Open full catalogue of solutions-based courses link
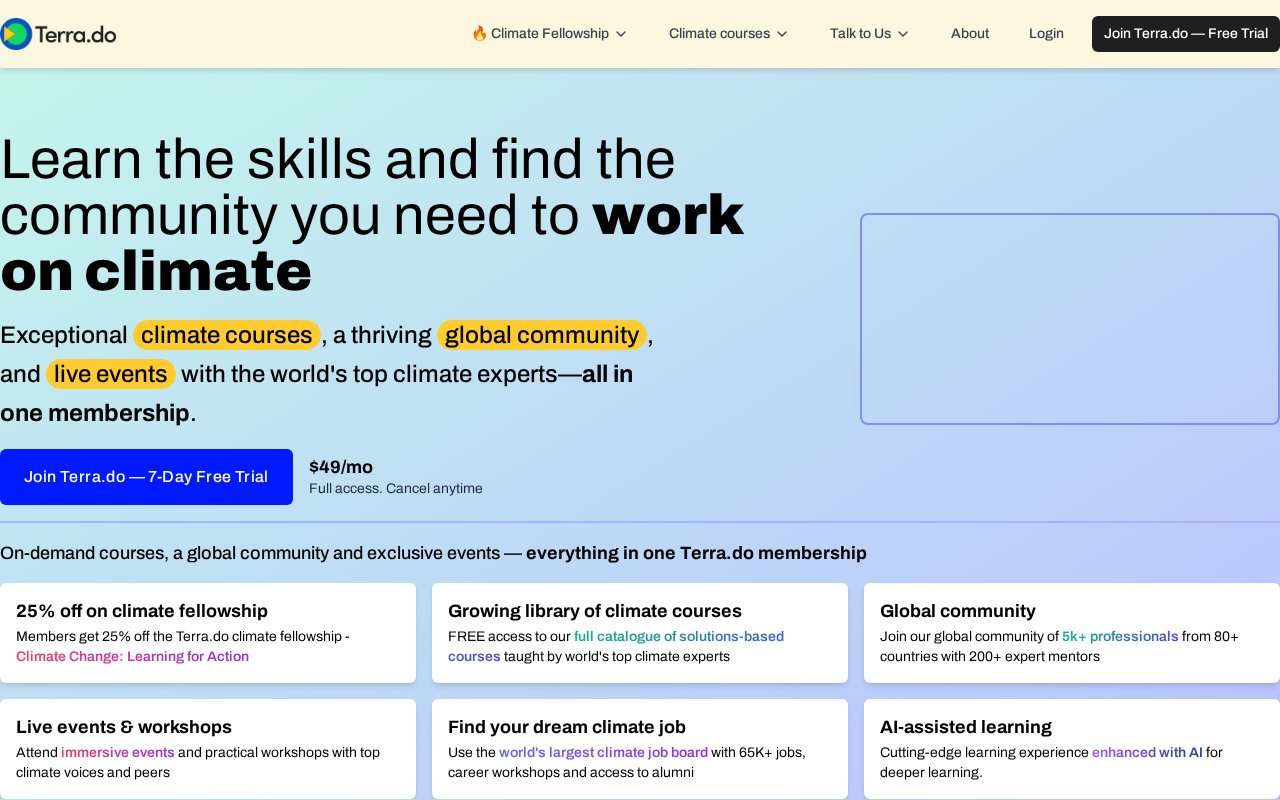The width and height of the screenshot is (1280, 800). click(x=616, y=646)
